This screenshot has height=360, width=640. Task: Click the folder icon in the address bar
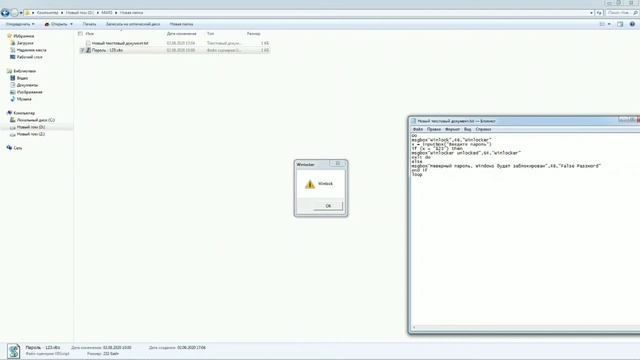(28, 13)
